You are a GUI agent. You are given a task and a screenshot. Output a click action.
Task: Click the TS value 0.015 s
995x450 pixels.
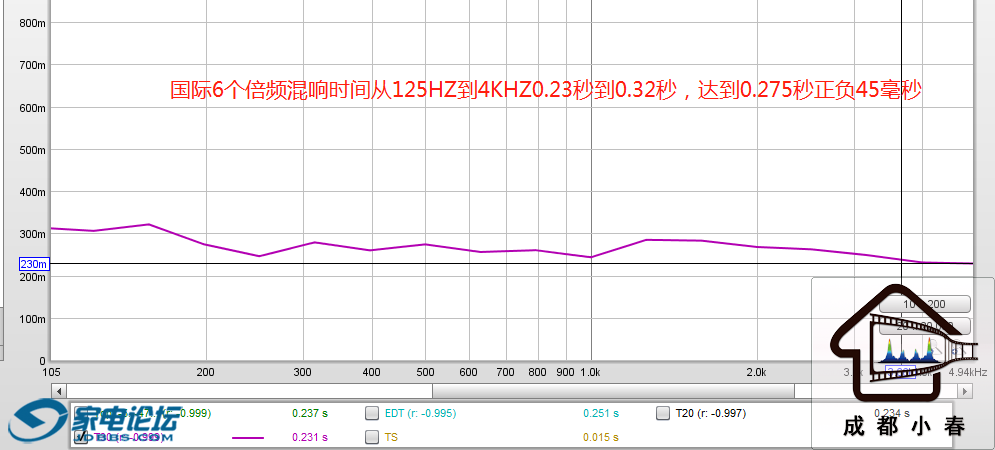coord(600,437)
